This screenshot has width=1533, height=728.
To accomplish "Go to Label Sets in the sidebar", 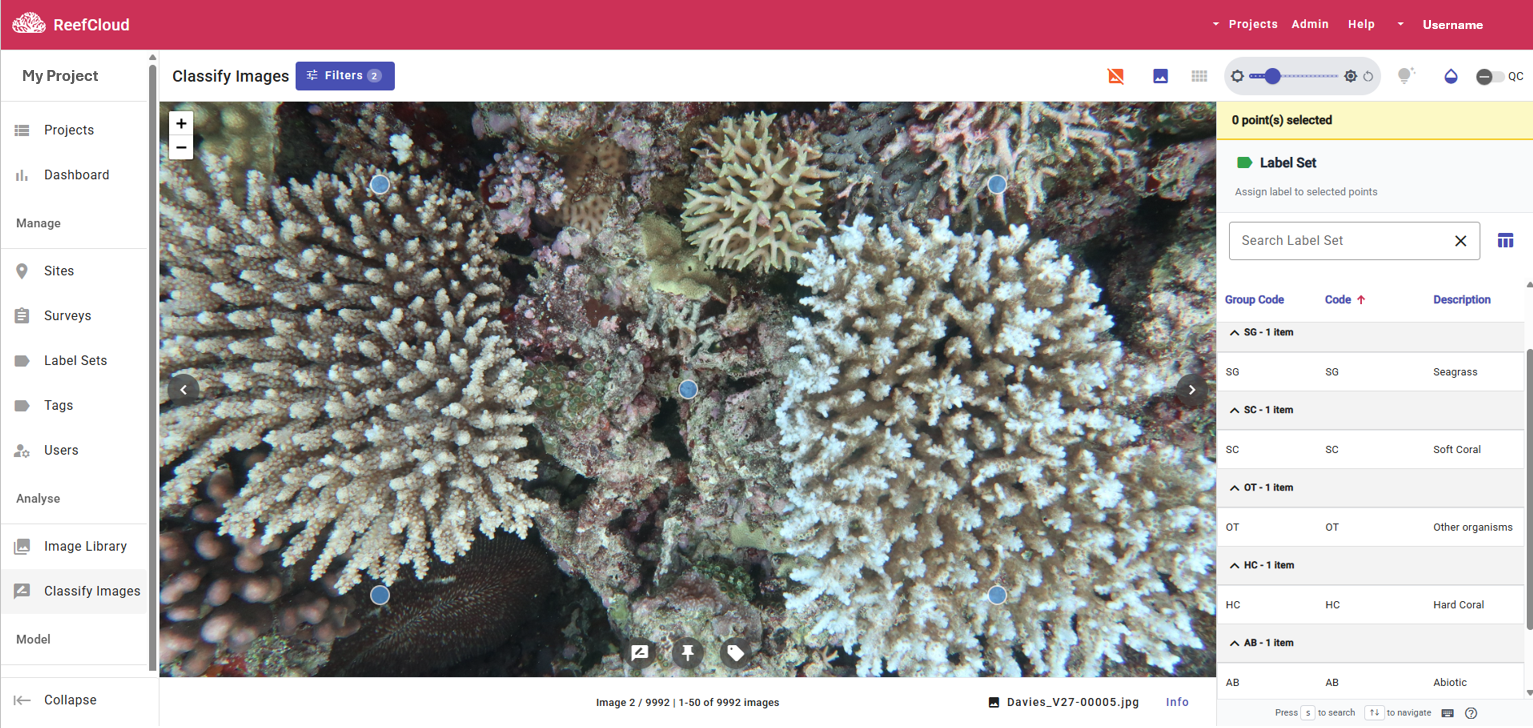I will click(75, 361).
